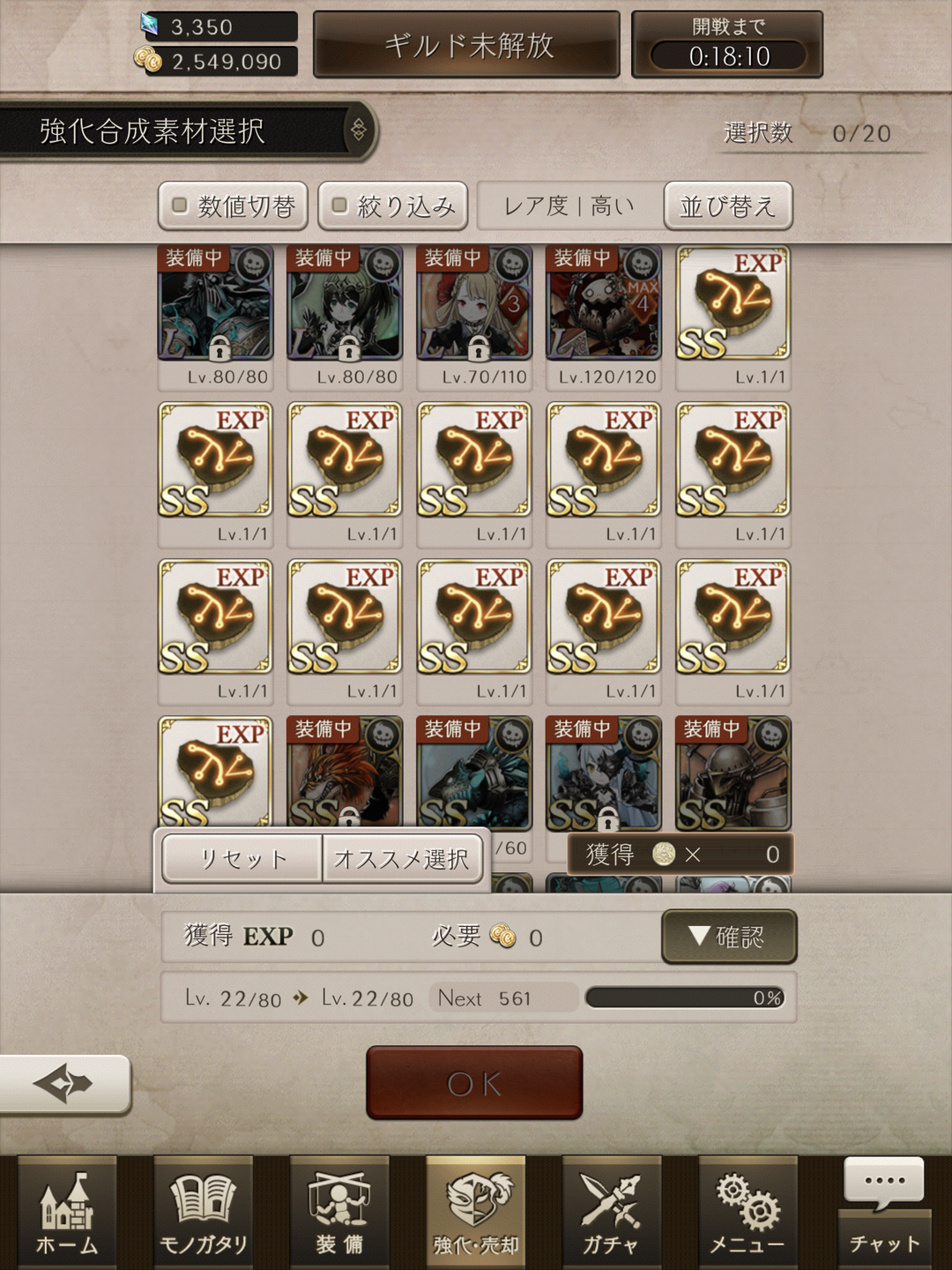Open チャット speech bubble
The width and height of the screenshot is (952, 1270).
click(x=884, y=1208)
